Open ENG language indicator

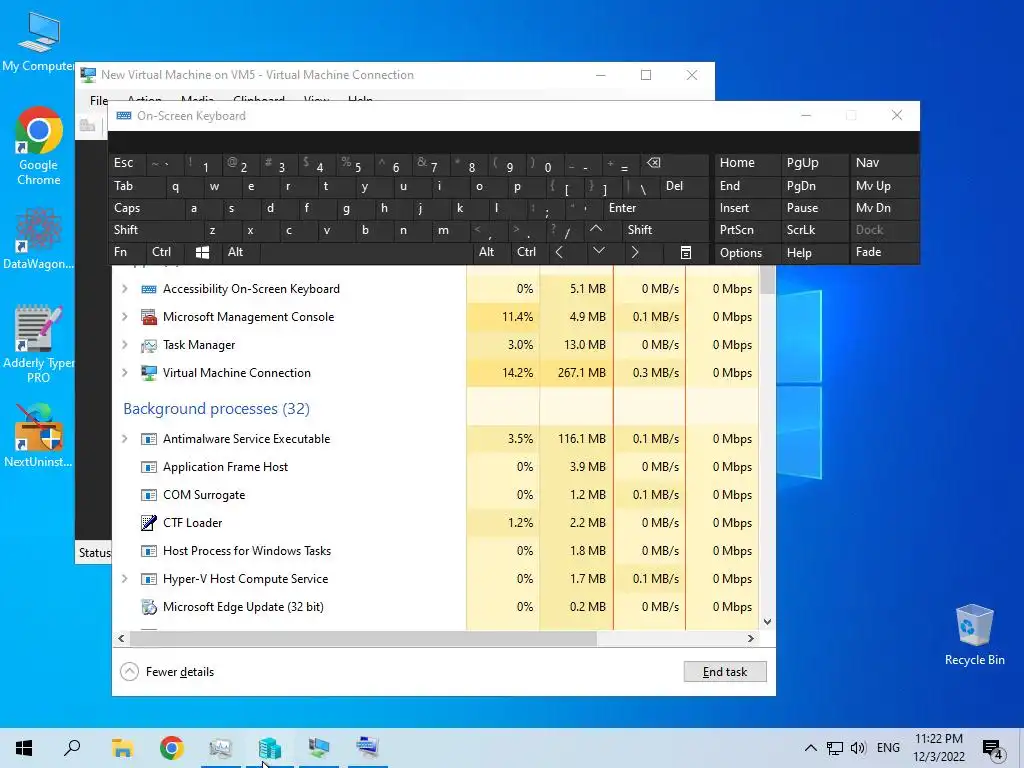[888, 748]
